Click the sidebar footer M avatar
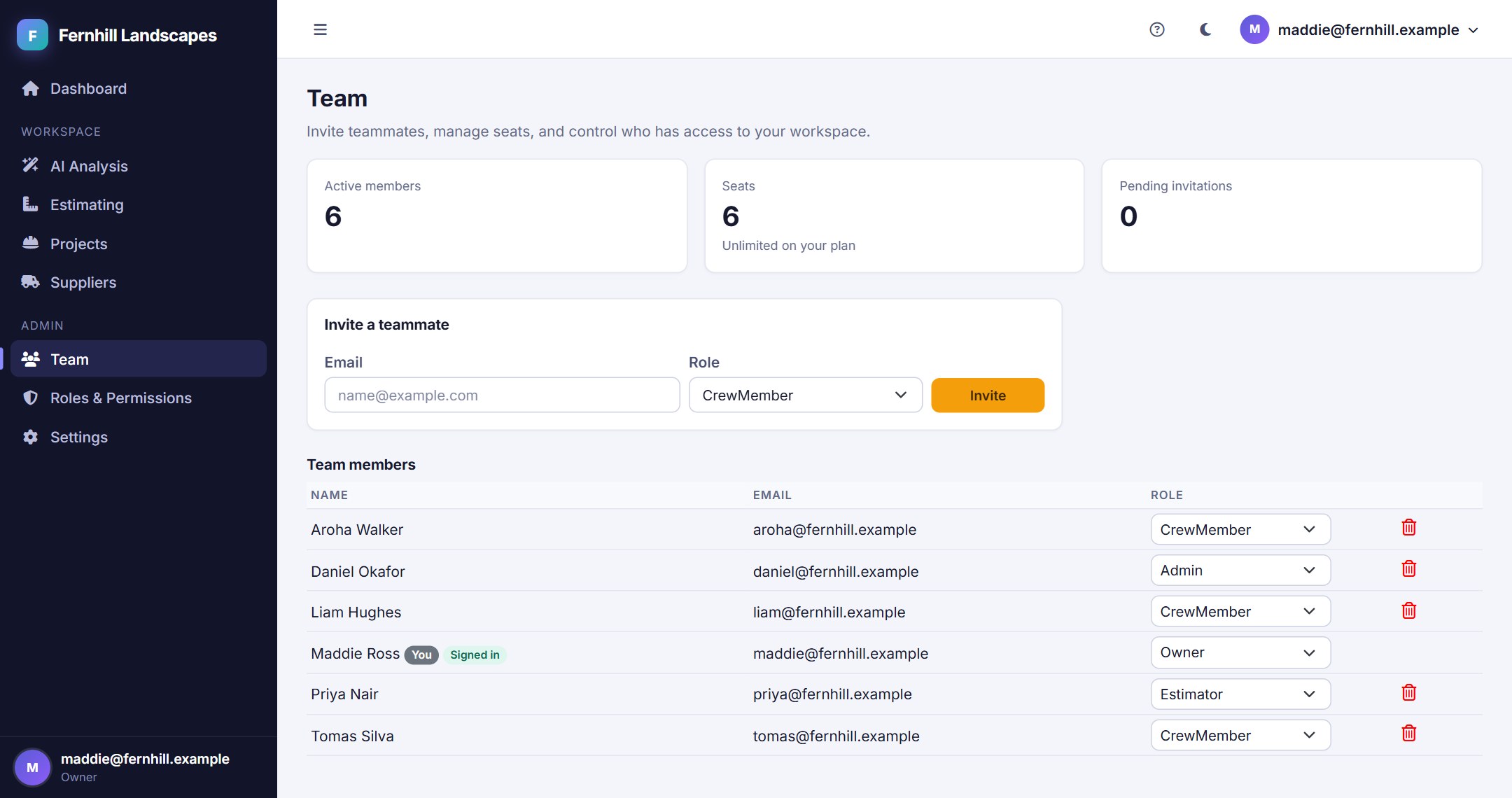 tap(32, 767)
